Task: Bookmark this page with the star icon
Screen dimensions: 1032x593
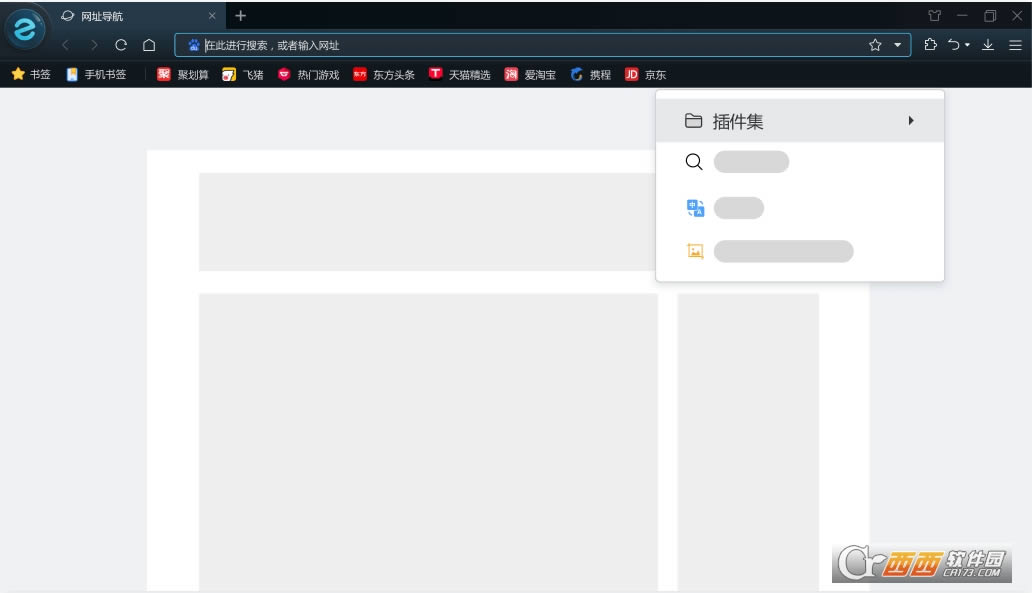Action: [875, 45]
